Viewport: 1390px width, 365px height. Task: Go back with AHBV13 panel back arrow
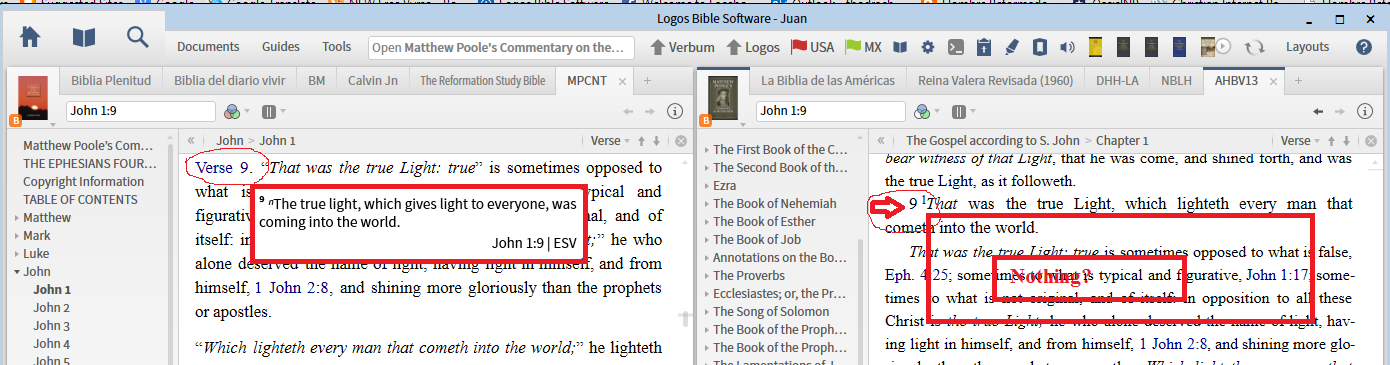point(1318,111)
